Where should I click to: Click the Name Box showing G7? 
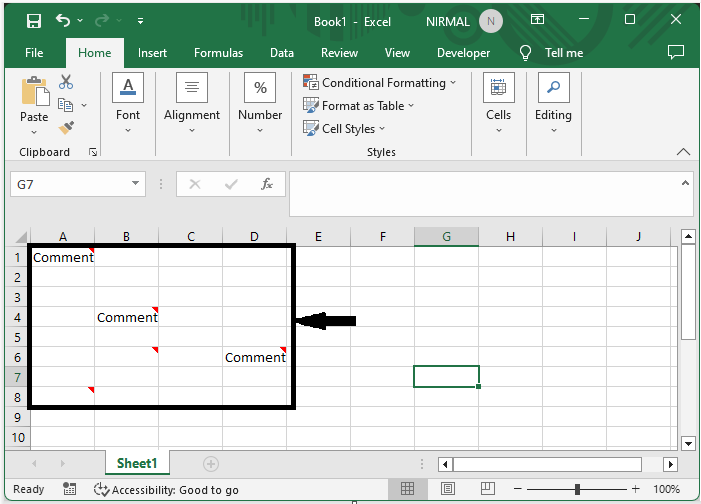[x=72, y=184]
